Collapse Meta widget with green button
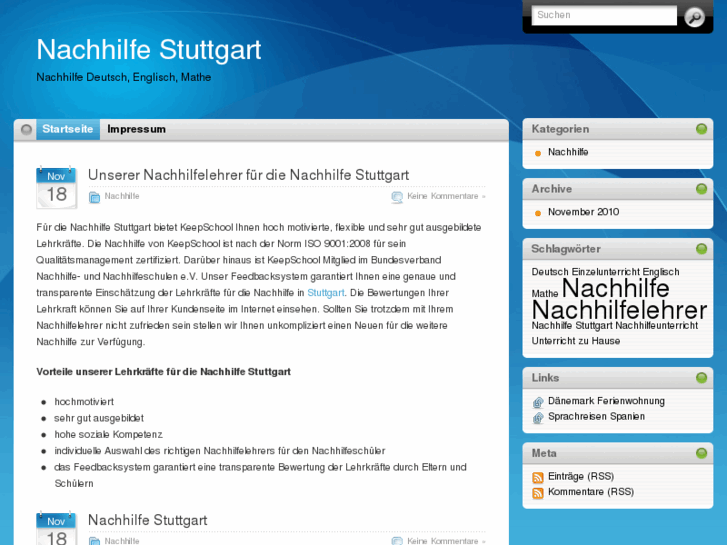 (701, 453)
